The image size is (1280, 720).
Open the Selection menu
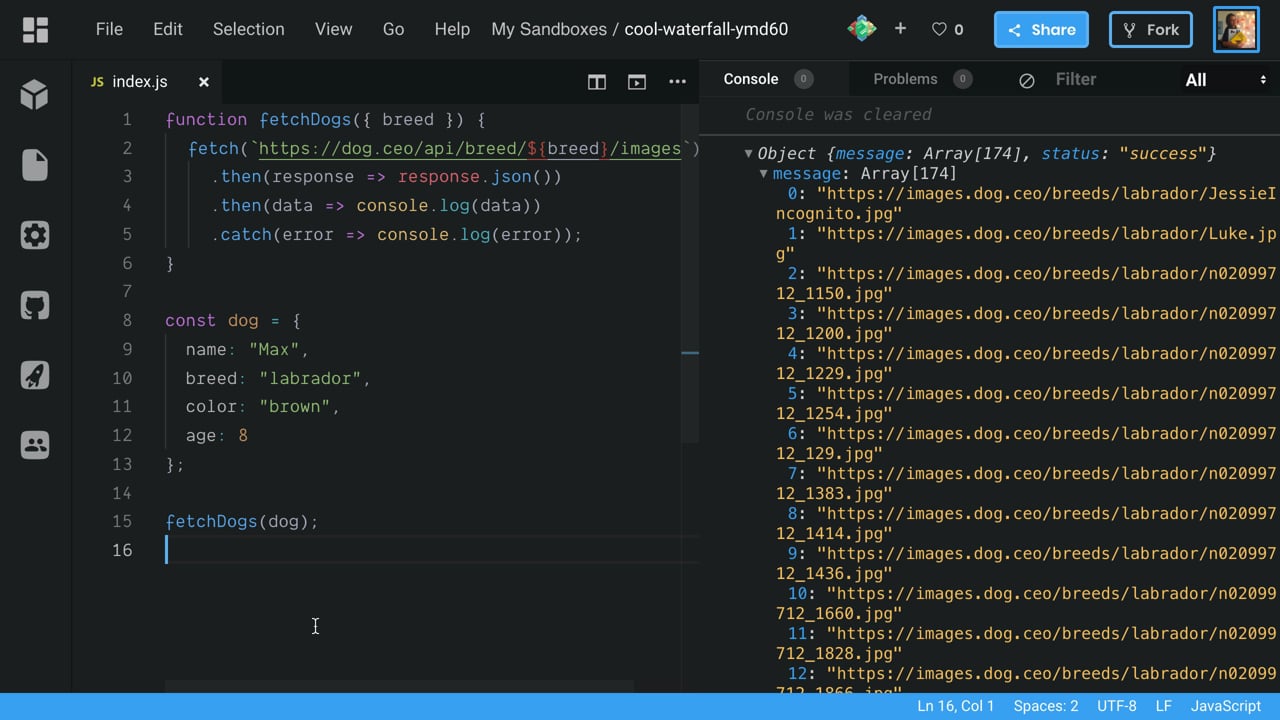pos(248,29)
